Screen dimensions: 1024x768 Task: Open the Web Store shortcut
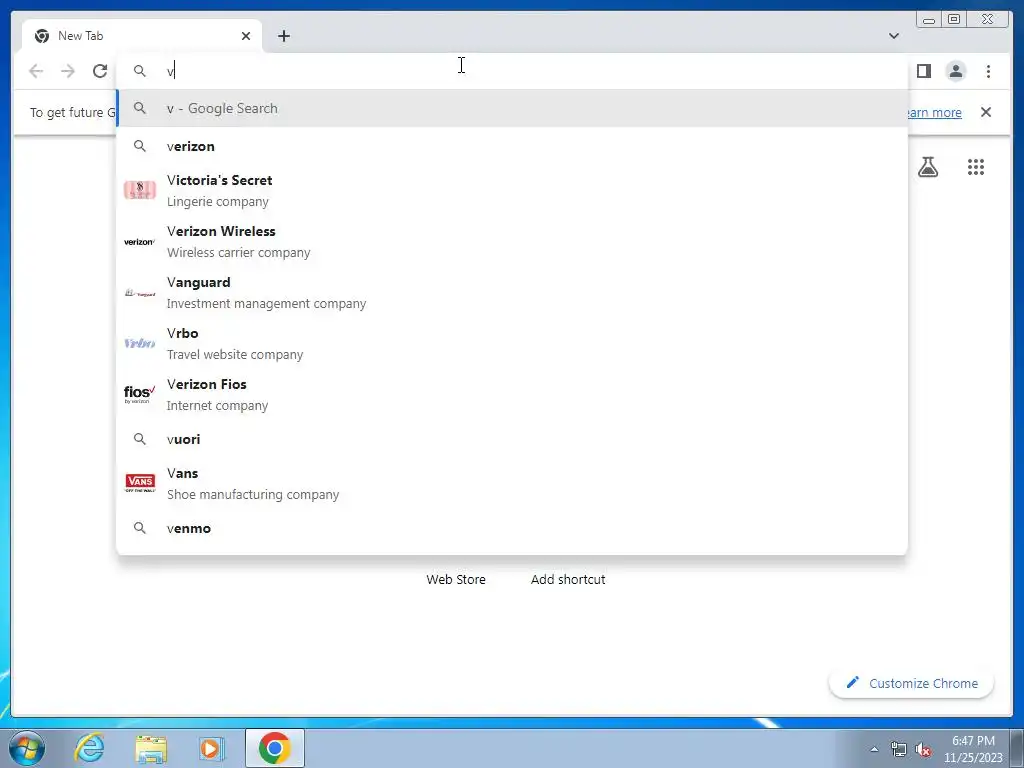coord(456,579)
